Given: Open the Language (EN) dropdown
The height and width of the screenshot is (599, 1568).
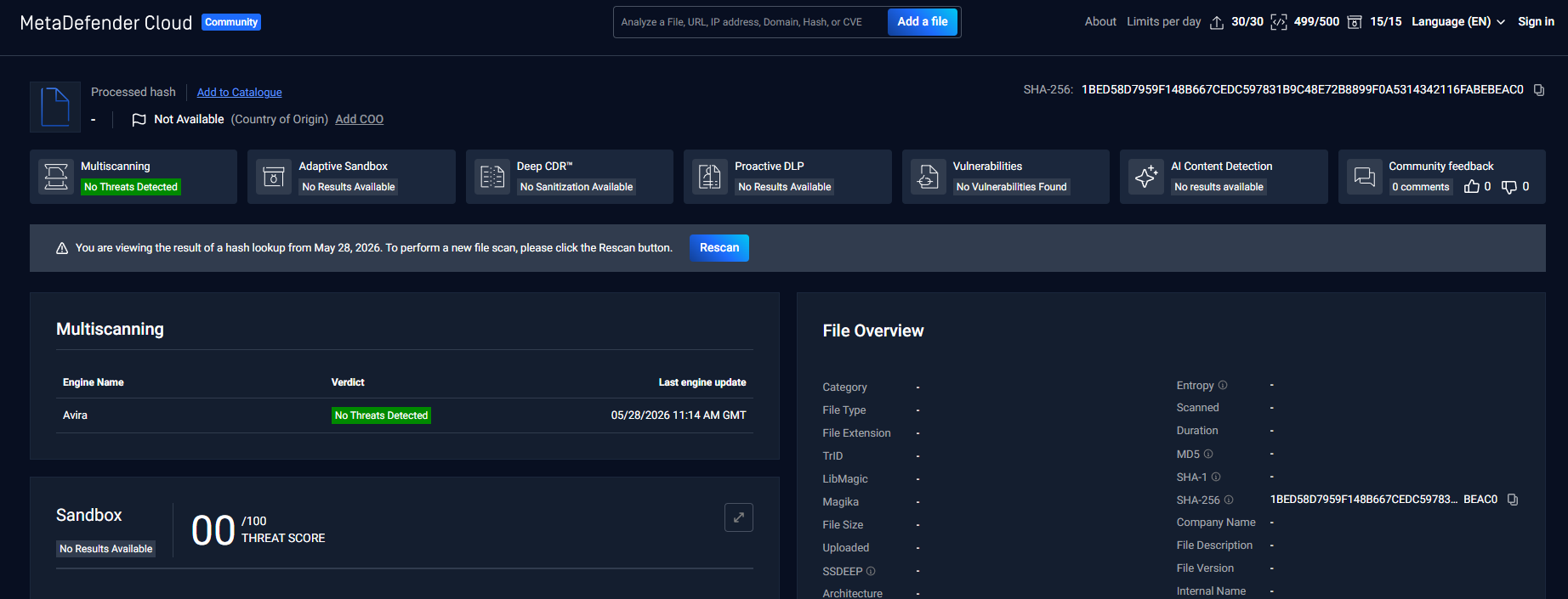Looking at the screenshot, I should tap(1458, 22).
